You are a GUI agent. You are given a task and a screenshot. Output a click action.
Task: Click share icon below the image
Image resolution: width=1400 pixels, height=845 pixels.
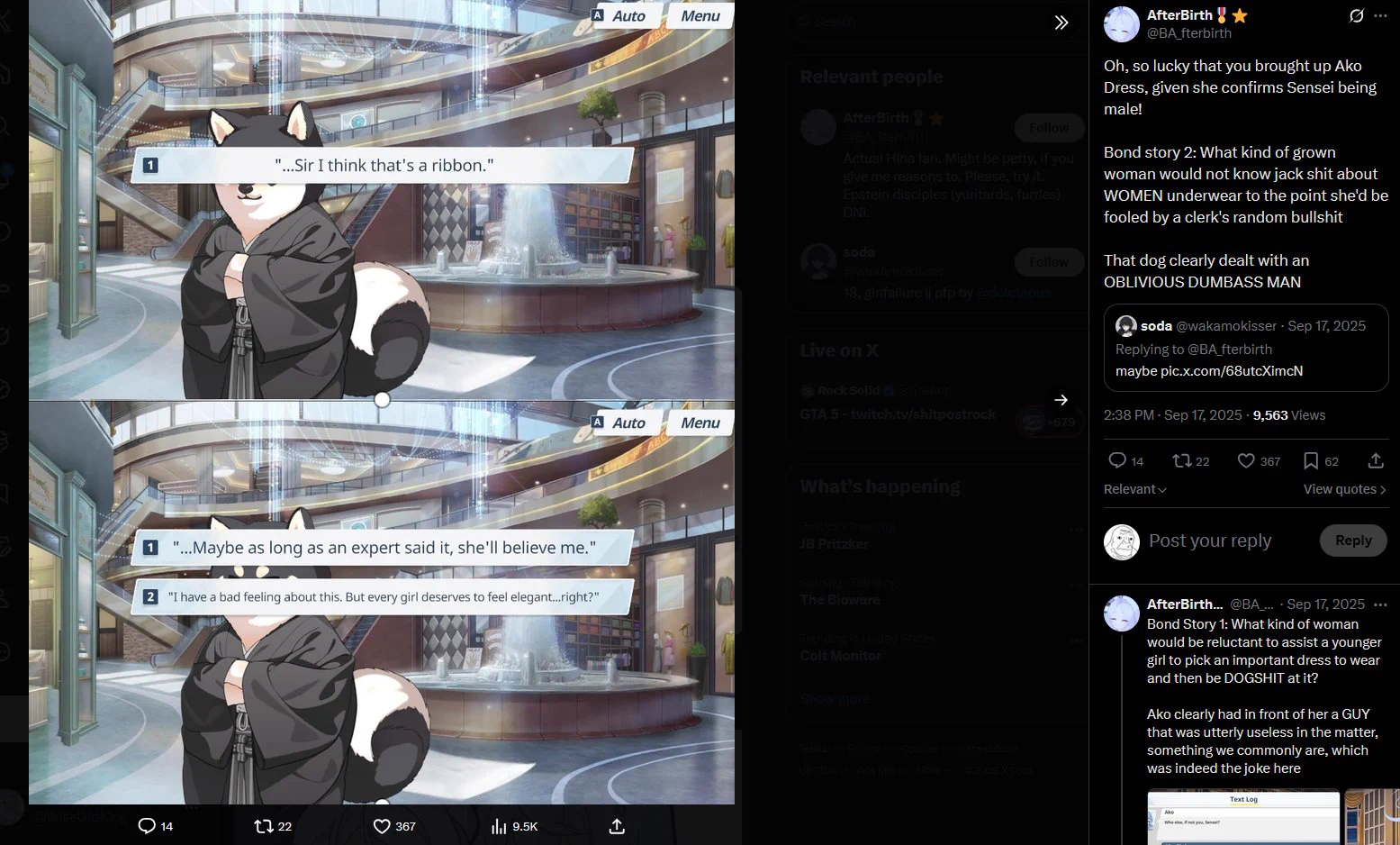(617, 826)
